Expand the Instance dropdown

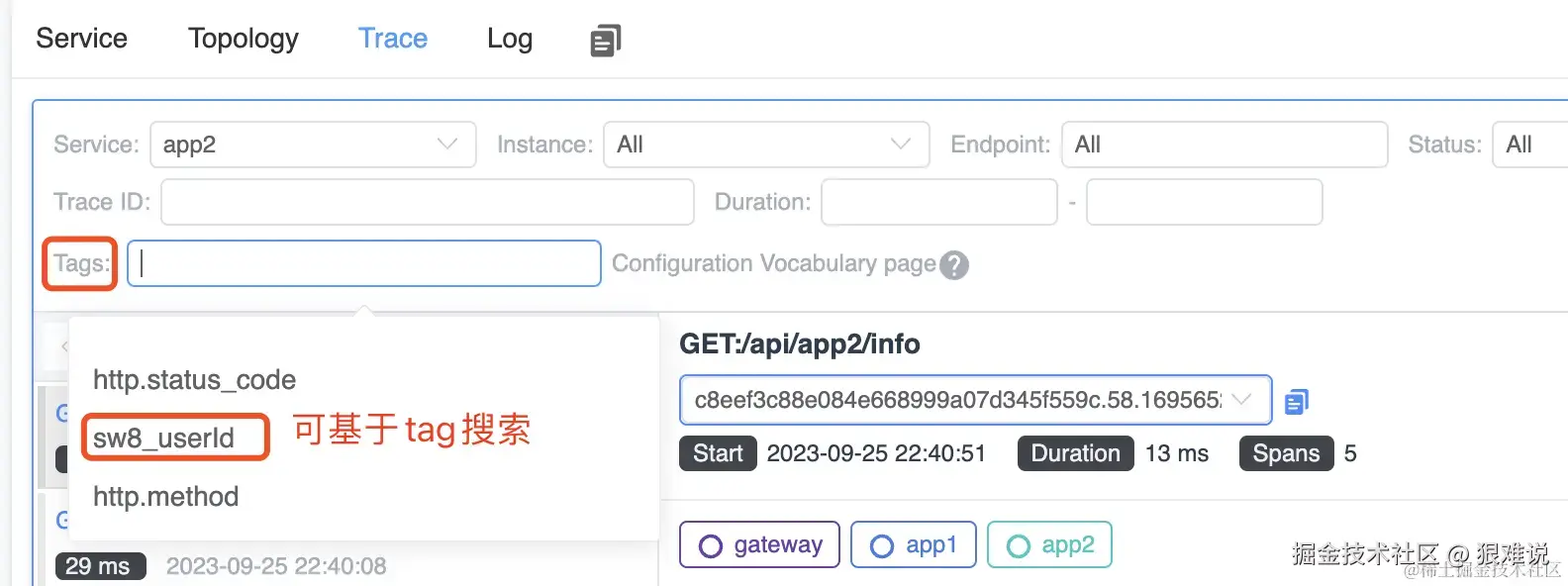click(766, 145)
